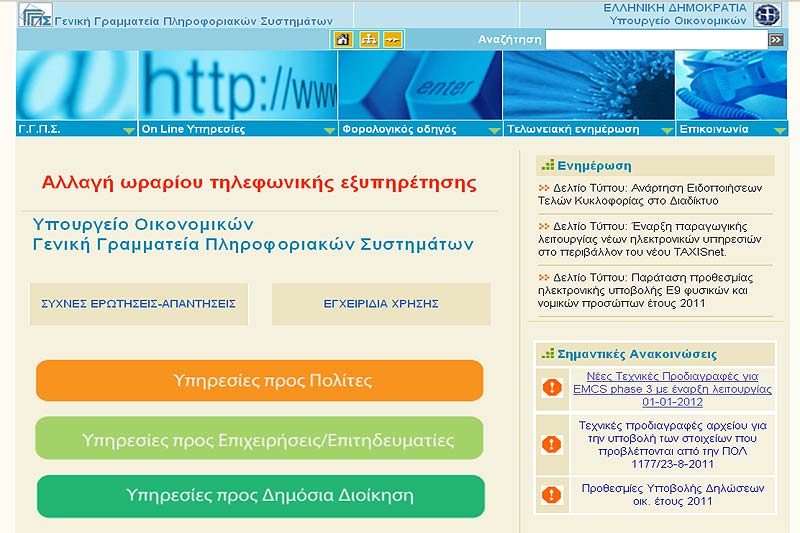This screenshot has width=800, height=533.
Task: Open press release on Τελών Κυκλοφορίας notices
Action: [x=650, y=194]
